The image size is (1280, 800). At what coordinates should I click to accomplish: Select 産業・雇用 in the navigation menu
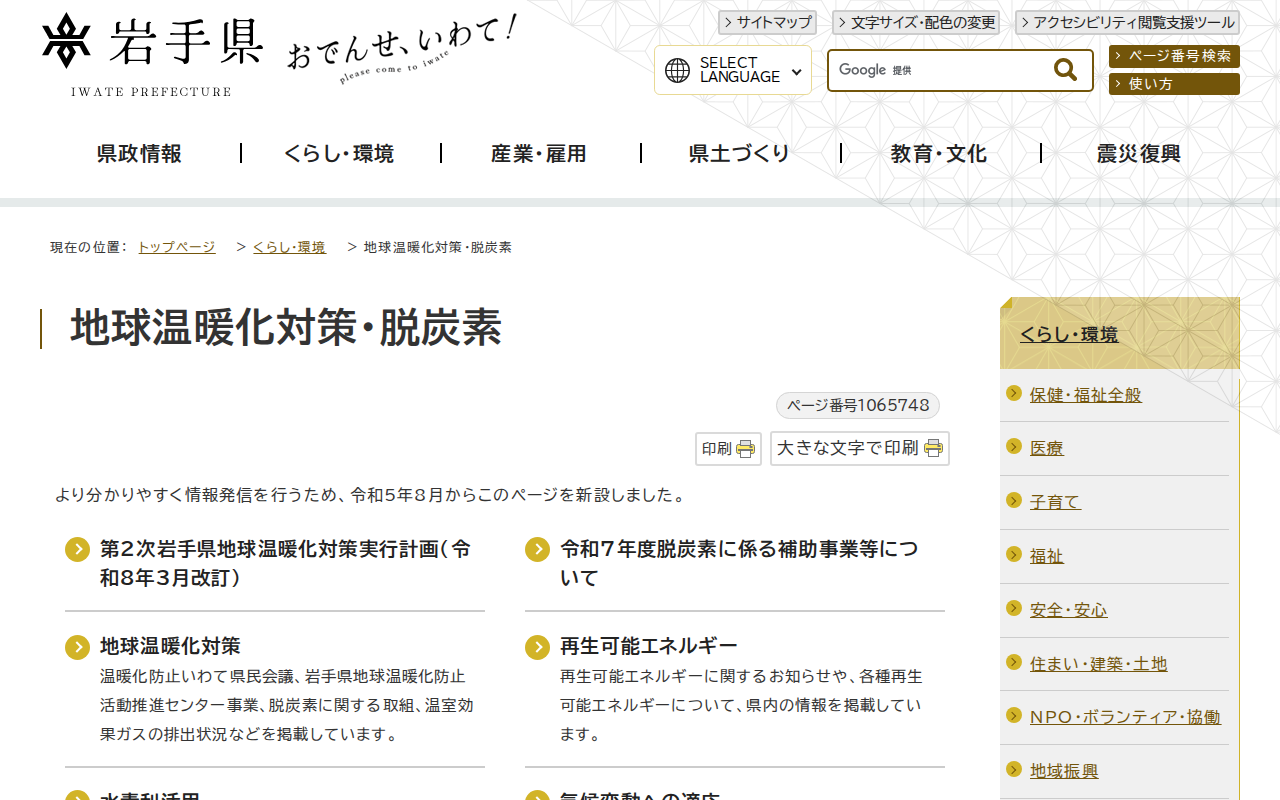pos(539,153)
